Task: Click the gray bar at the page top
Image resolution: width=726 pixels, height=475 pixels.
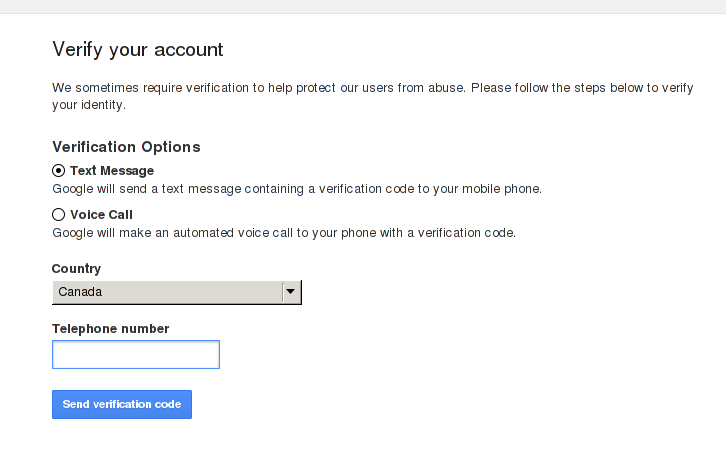Action: coord(363,6)
